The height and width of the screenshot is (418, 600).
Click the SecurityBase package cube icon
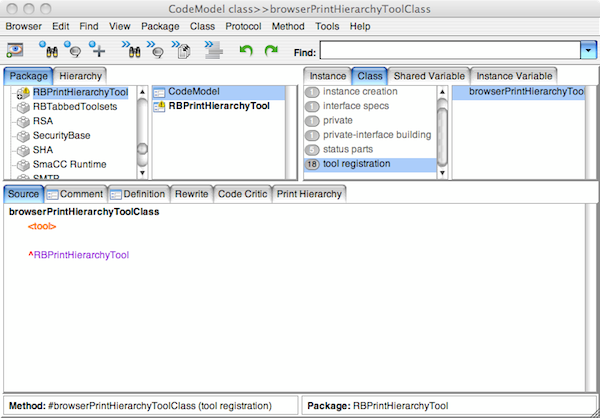pyautogui.click(x=23, y=136)
